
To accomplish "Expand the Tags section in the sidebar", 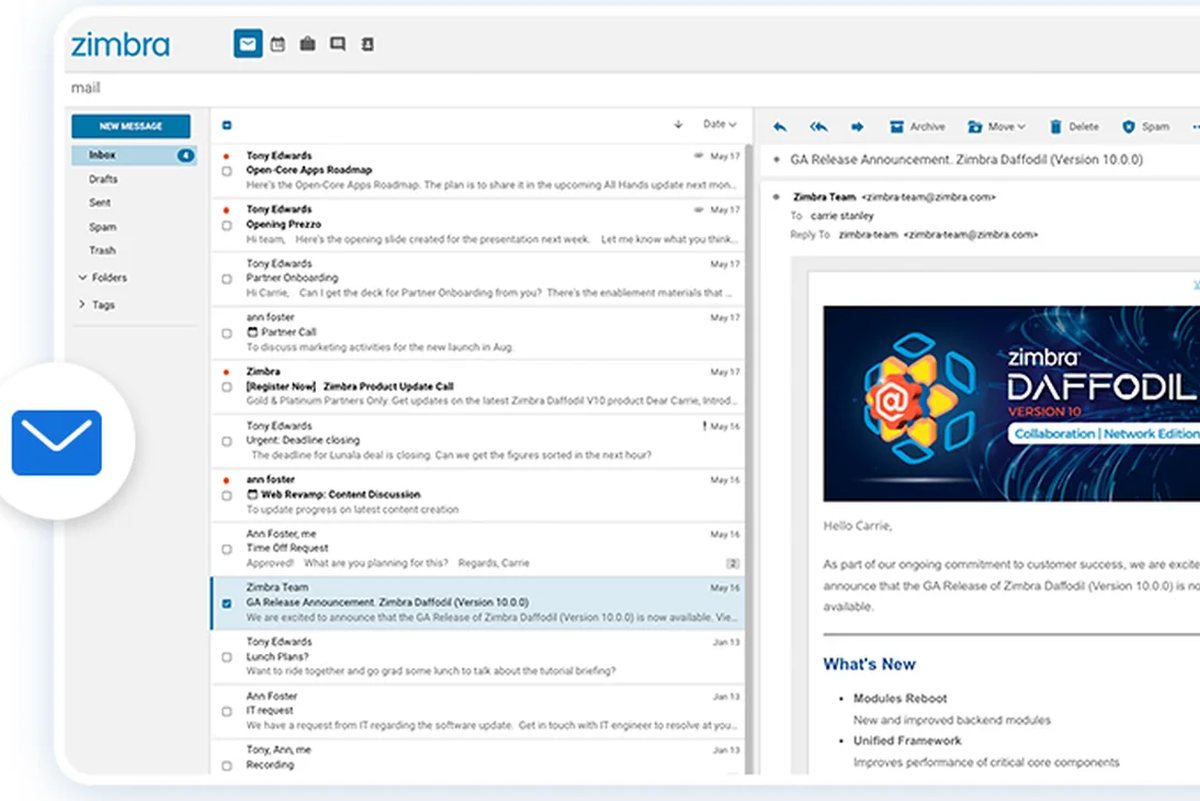I will [96, 305].
